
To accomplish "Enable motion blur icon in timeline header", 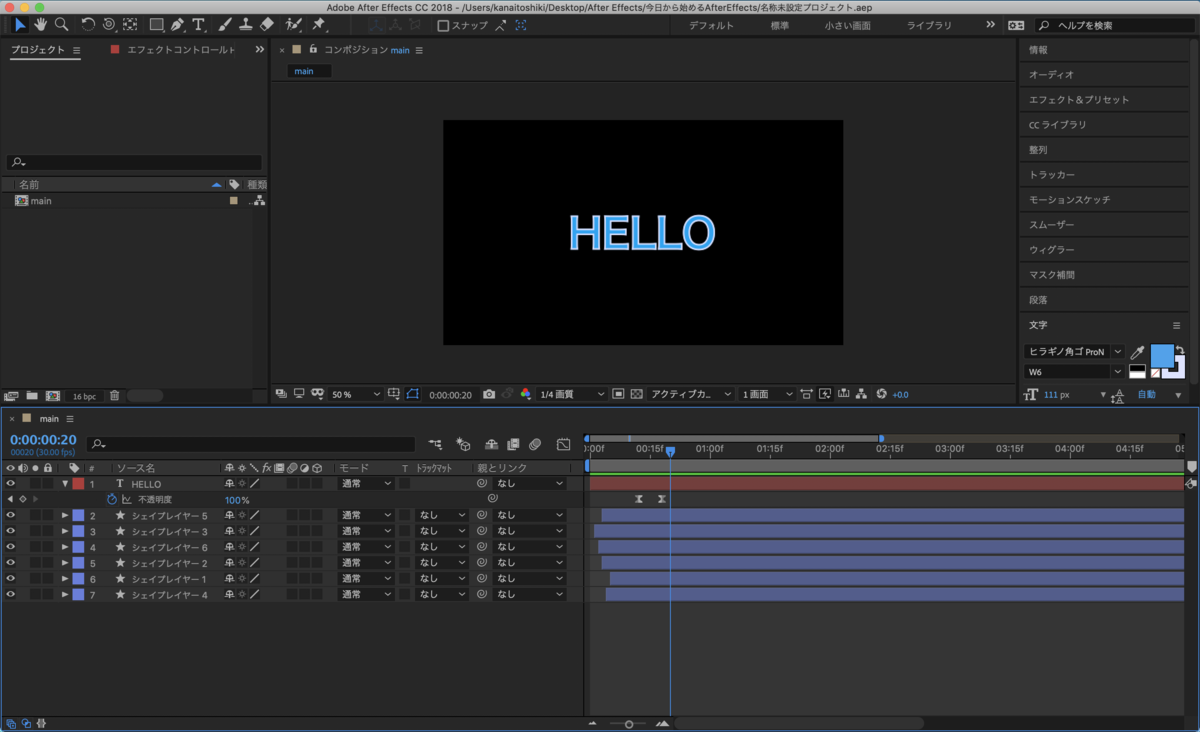I will tap(535, 444).
